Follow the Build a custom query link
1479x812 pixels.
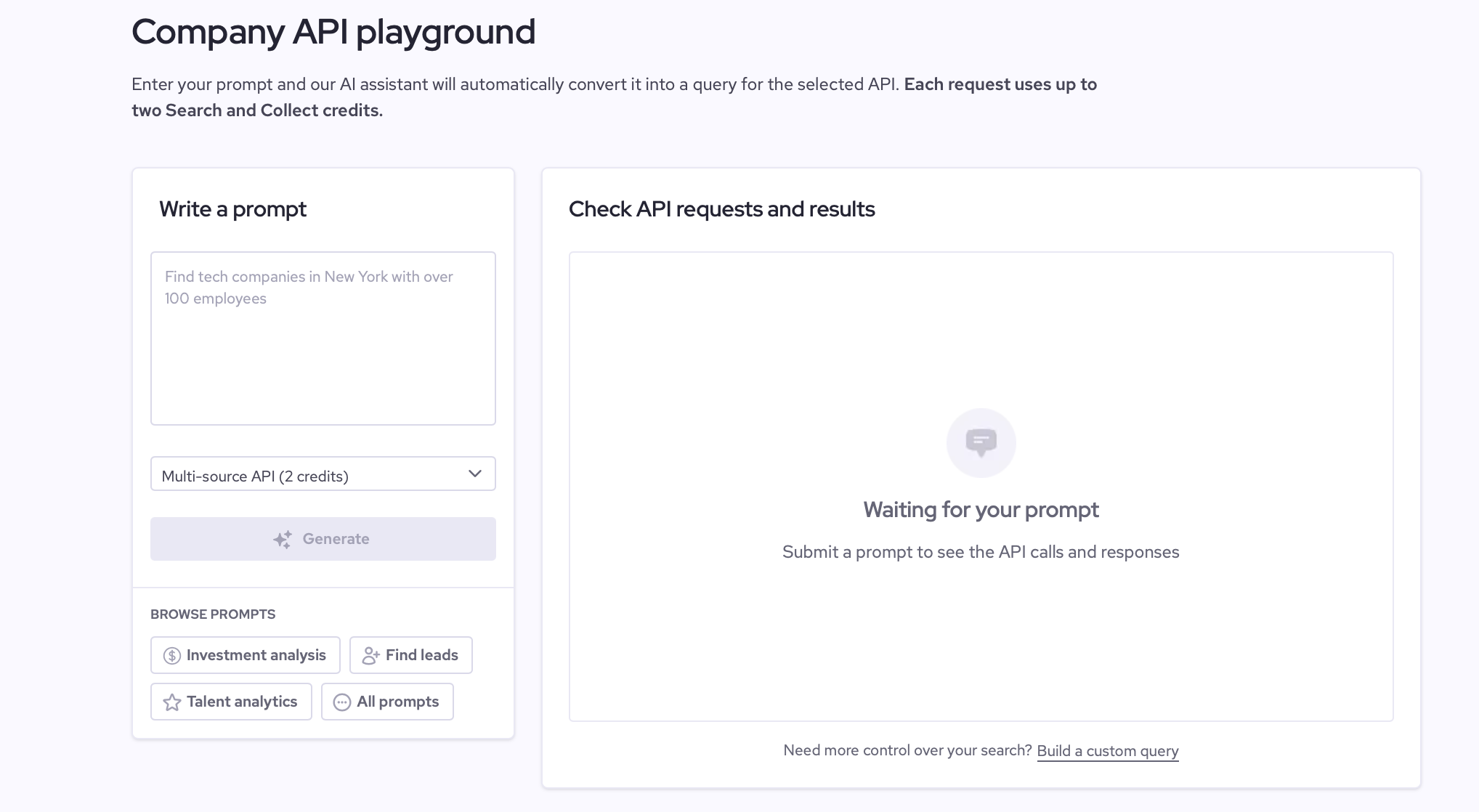(1107, 751)
